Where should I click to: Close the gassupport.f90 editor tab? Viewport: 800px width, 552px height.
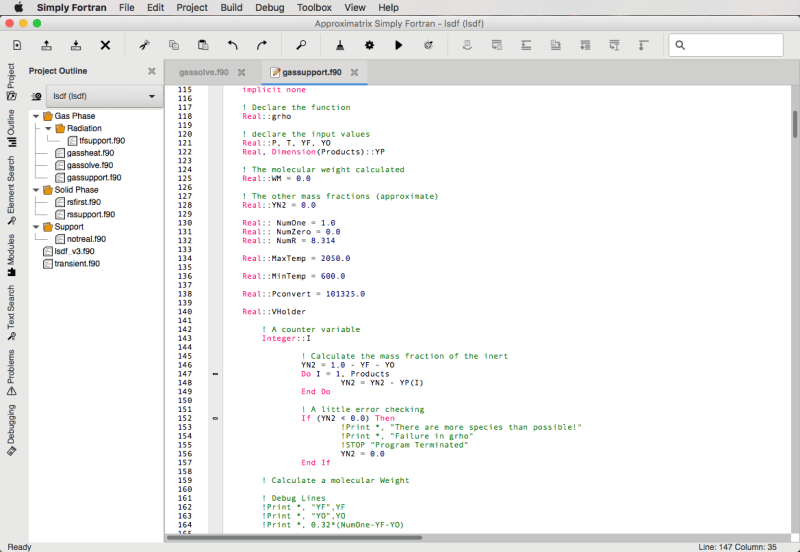(354, 72)
